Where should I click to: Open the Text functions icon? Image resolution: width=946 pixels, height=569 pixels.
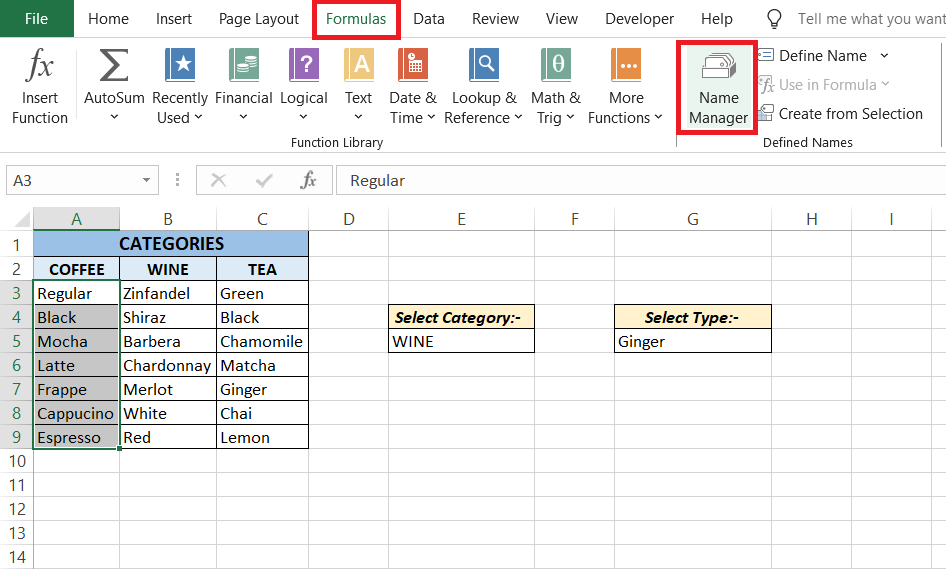(x=358, y=65)
